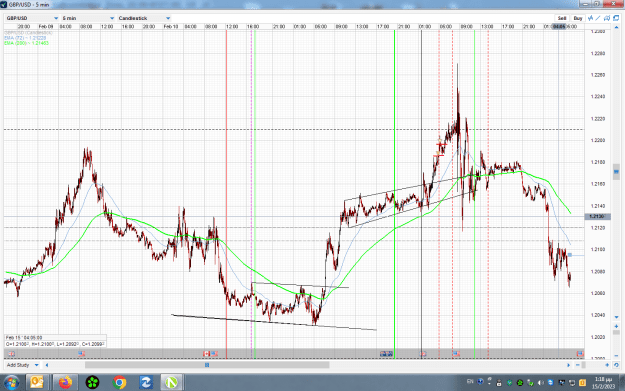Click the Buy button

[578, 18]
